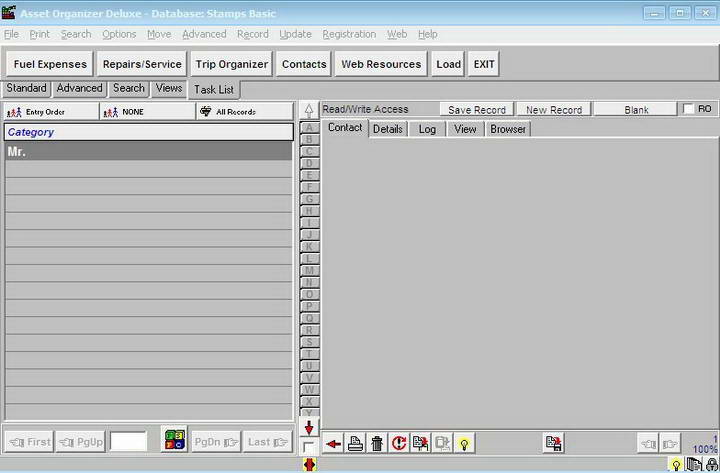Click the padlock icon in status bar
The height and width of the screenshot is (473, 720).
[712, 465]
